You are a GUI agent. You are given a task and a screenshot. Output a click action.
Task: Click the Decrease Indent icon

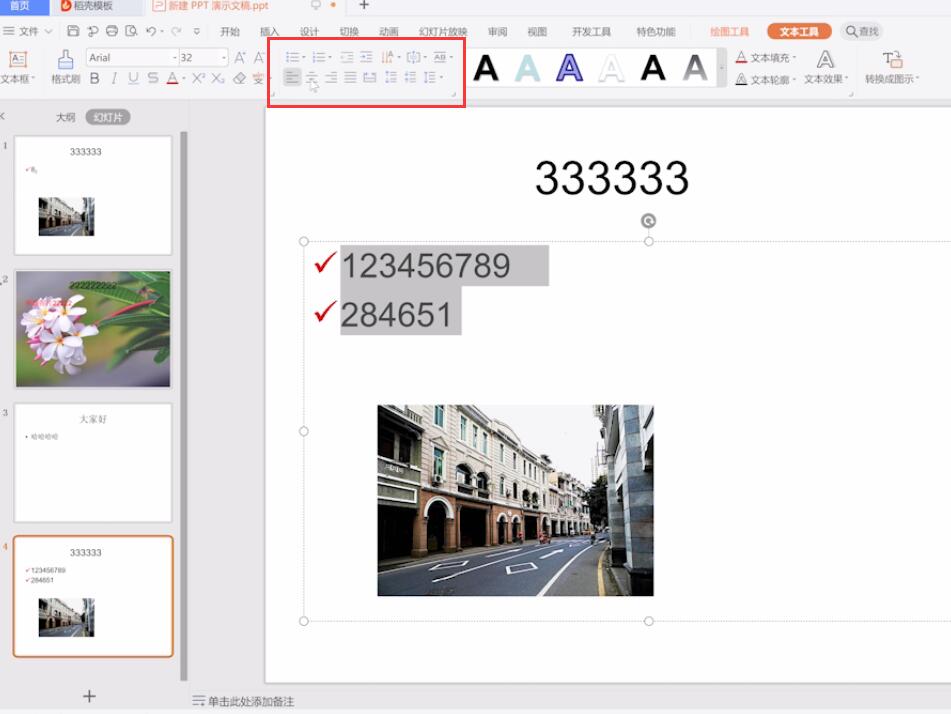pyautogui.click(x=346, y=57)
